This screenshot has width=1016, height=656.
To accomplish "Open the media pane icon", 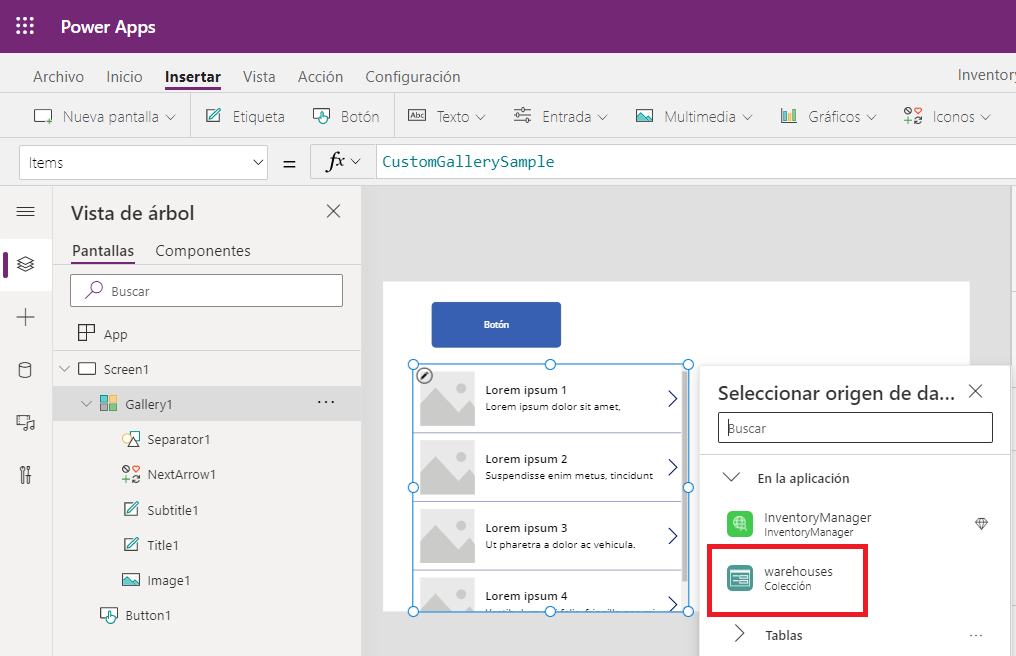I will [x=25, y=423].
